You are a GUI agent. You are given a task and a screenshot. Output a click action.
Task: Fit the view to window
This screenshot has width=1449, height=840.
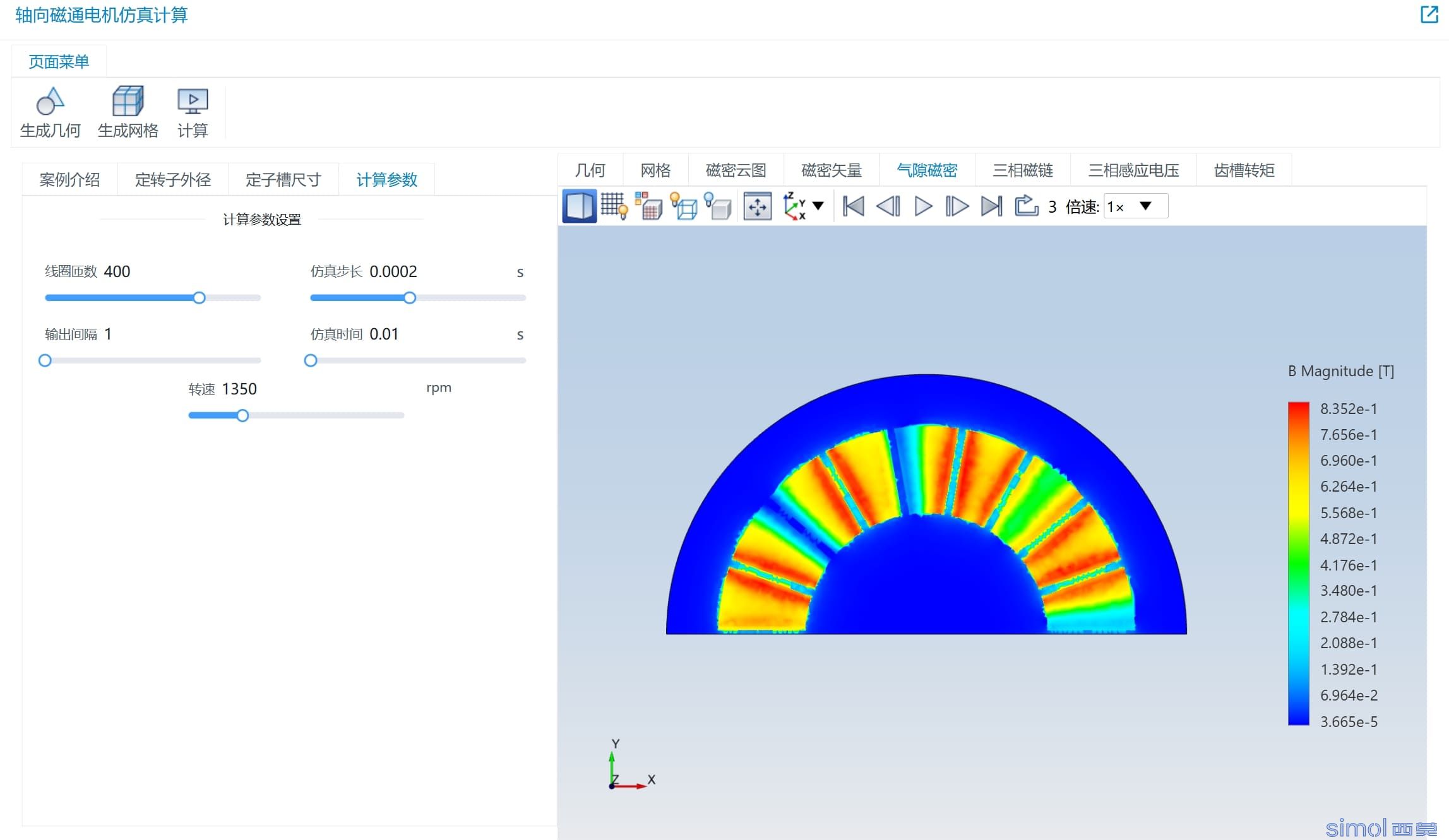pos(757,206)
